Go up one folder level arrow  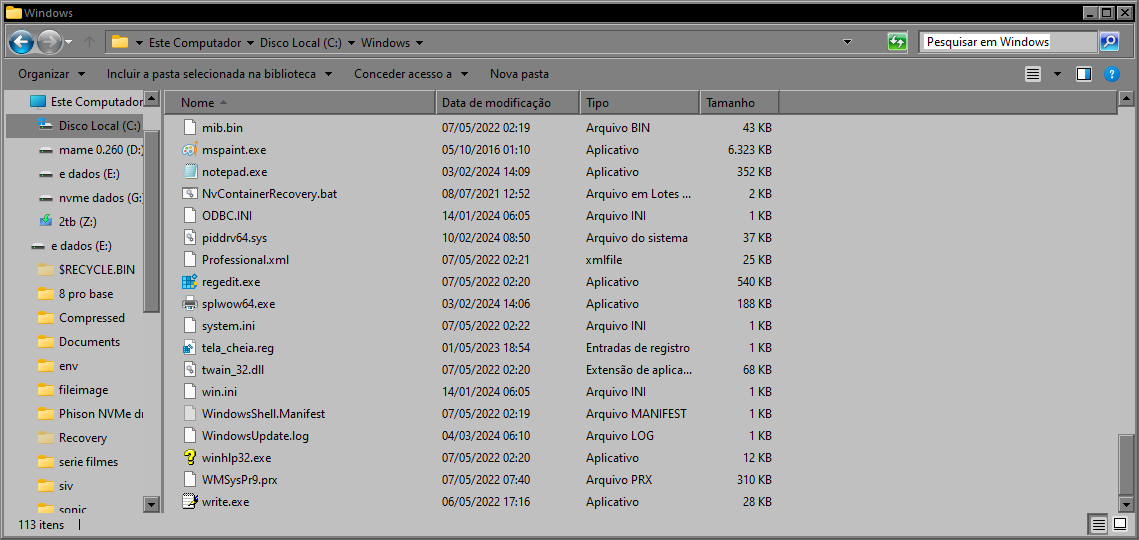[89, 42]
